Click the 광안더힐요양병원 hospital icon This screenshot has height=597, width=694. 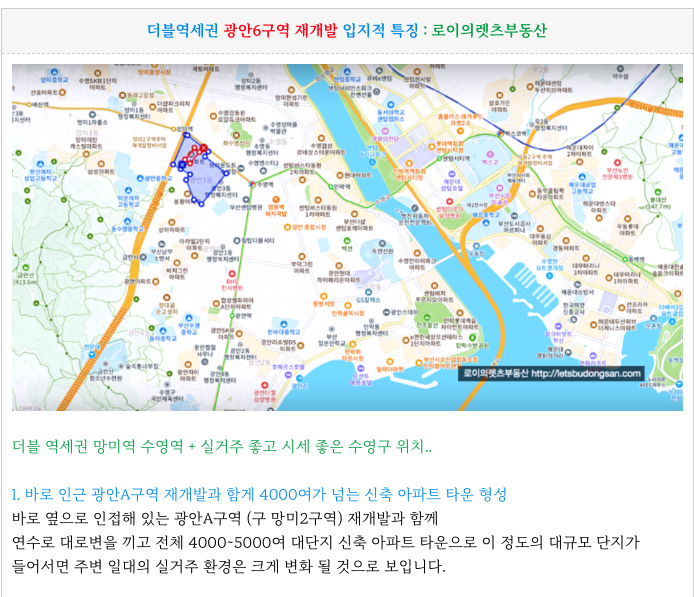(x=265, y=385)
